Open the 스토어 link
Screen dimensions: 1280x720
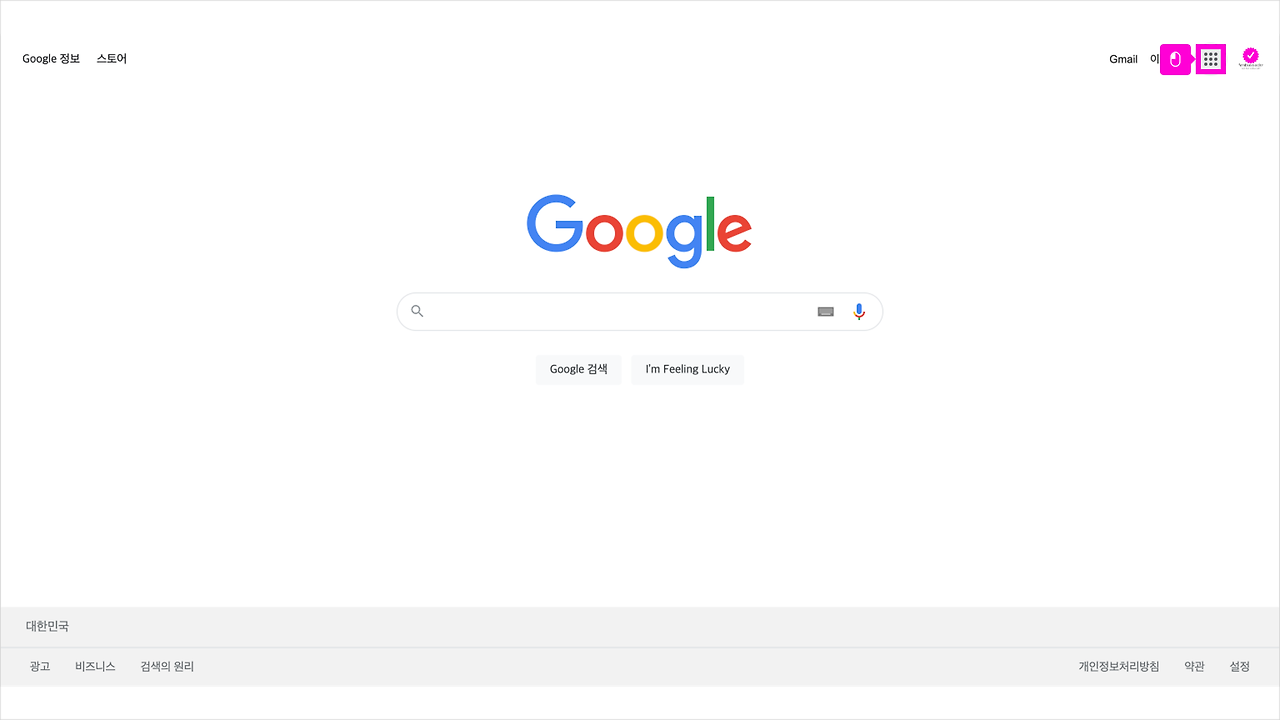pyautogui.click(x=112, y=59)
